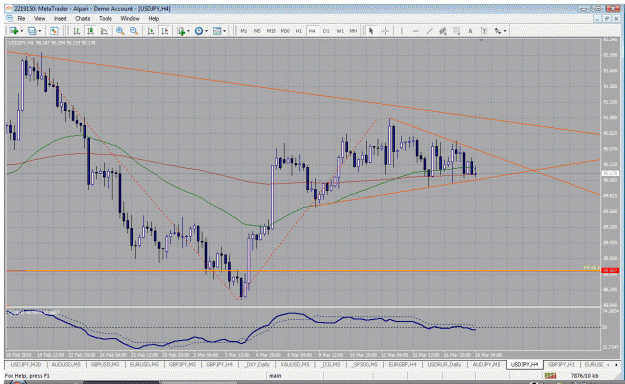
Task: Open the File menu
Action: [21, 18]
